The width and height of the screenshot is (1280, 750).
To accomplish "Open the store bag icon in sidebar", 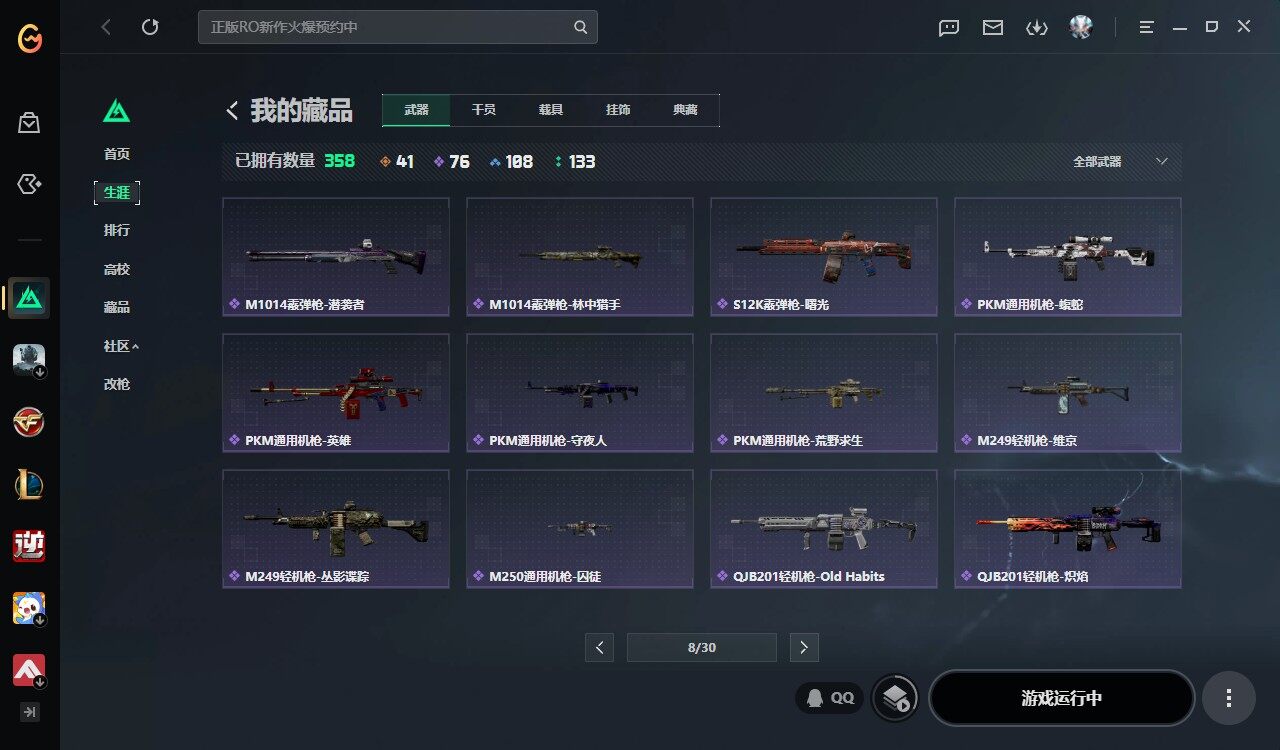I will tap(29, 123).
